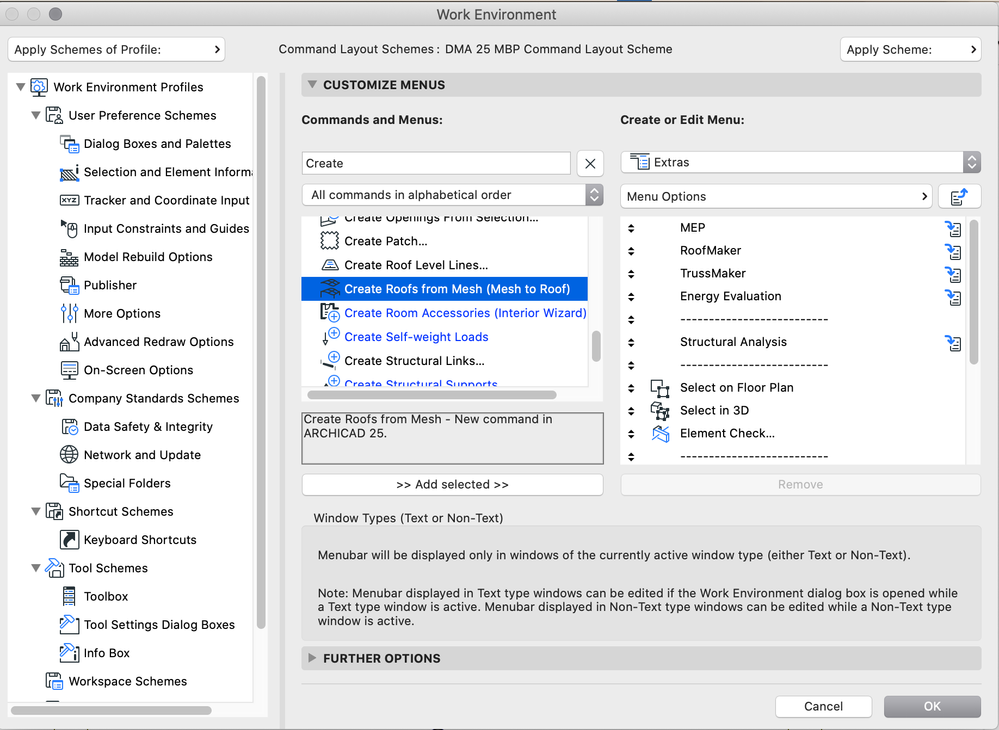Select Energy Evaluation menu entry

(793, 297)
